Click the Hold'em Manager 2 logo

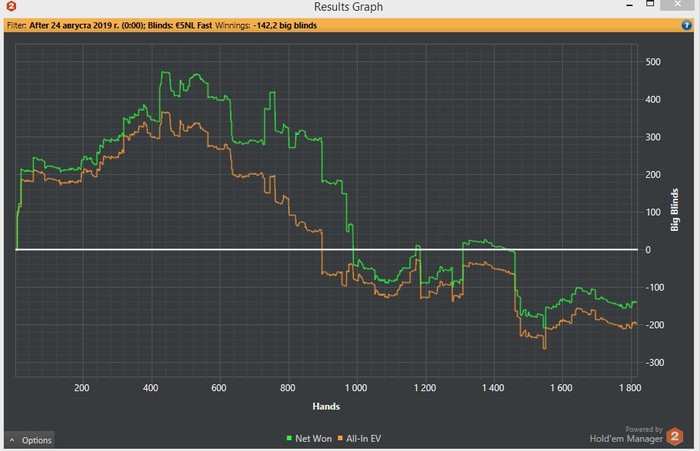click(x=675, y=436)
